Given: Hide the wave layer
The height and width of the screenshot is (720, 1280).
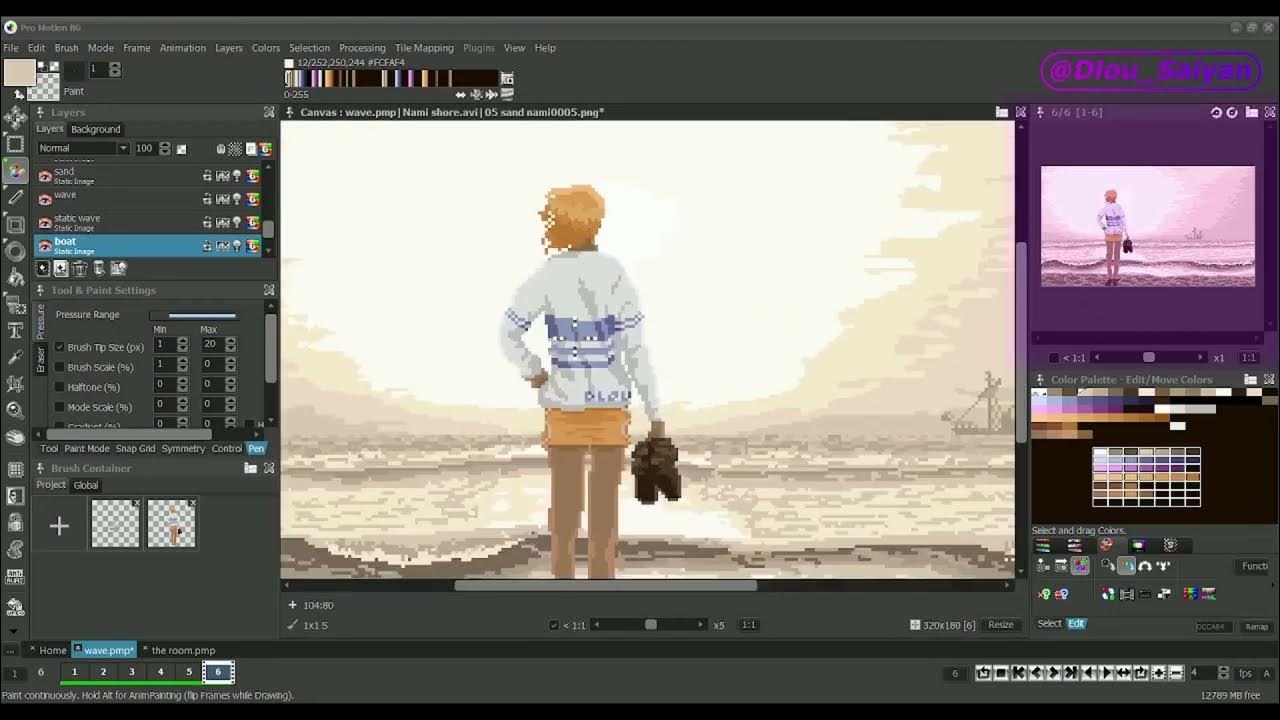Looking at the screenshot, I should [x=45, y=199].
